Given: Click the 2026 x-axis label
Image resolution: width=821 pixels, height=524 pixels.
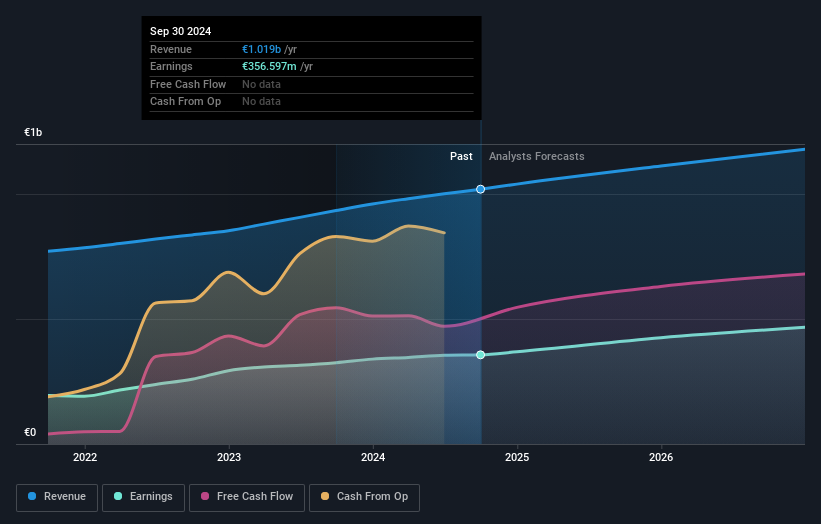Looking at the screenshot, I should coord(661,458).
